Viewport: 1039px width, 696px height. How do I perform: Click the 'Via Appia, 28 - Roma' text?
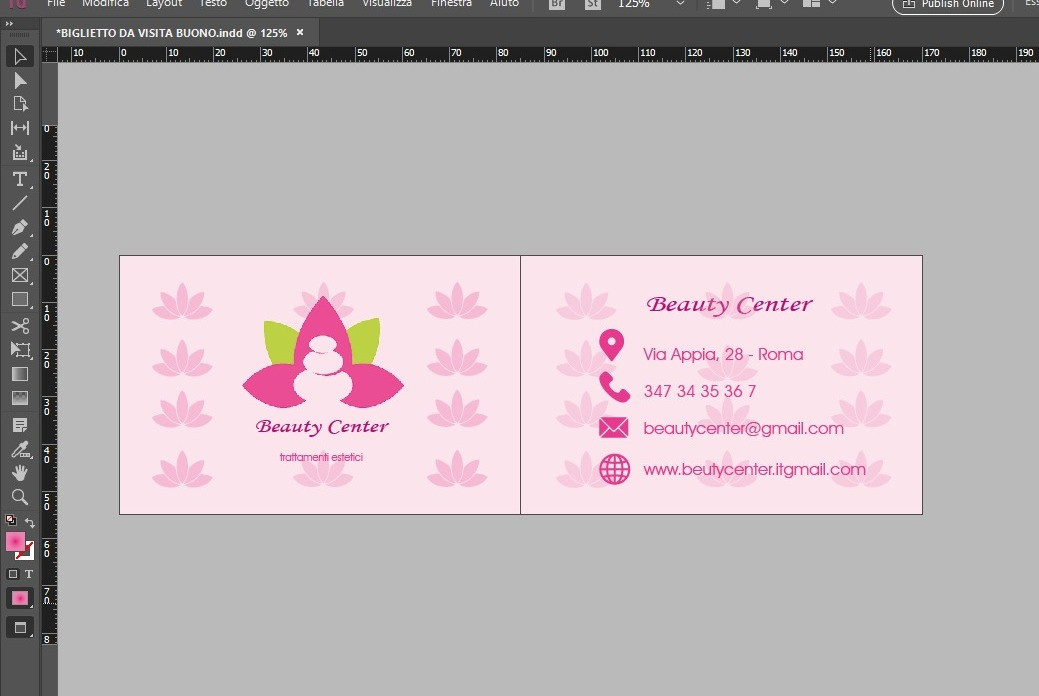723,355
